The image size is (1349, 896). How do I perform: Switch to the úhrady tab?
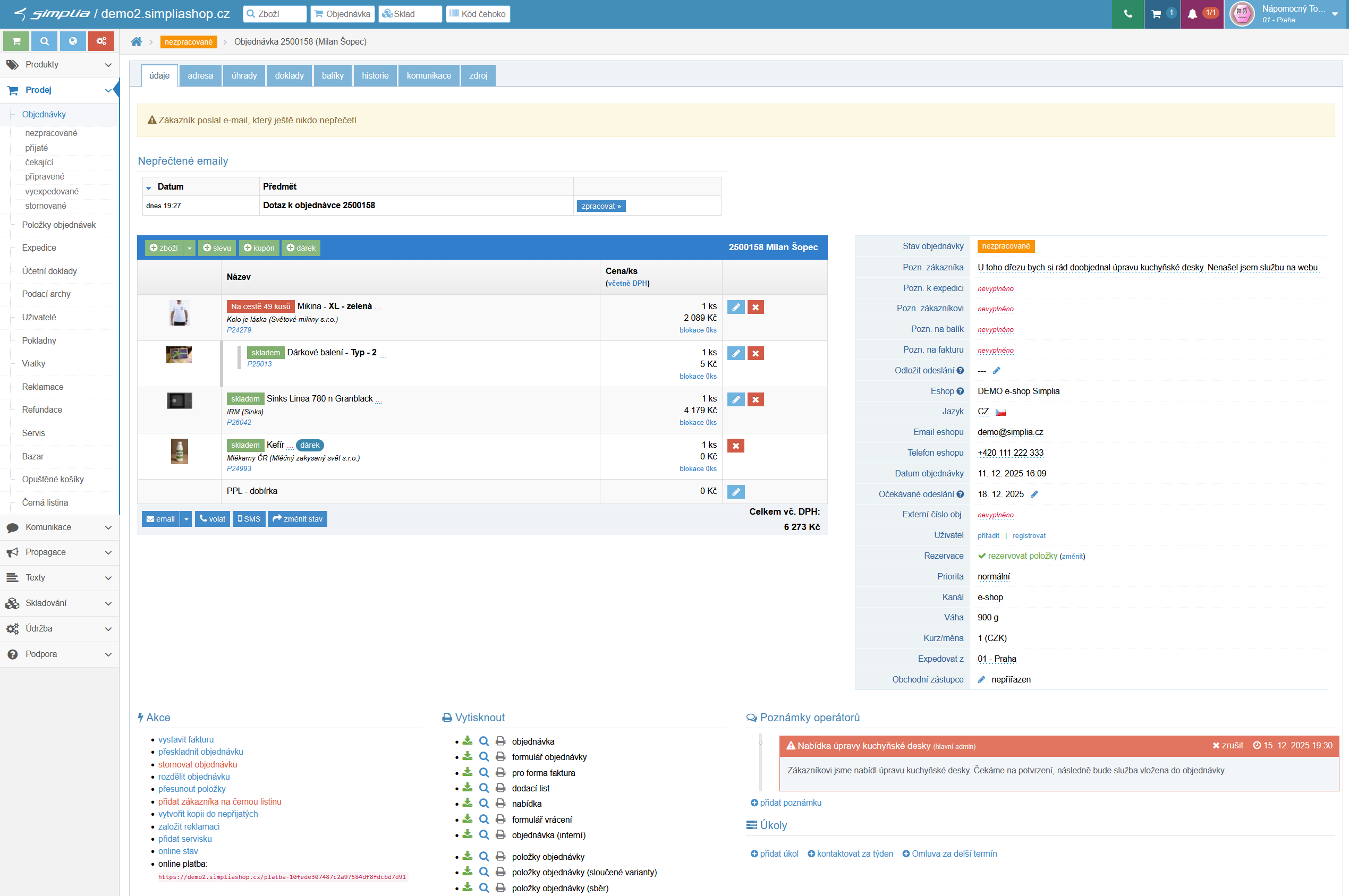coord(244,75)
